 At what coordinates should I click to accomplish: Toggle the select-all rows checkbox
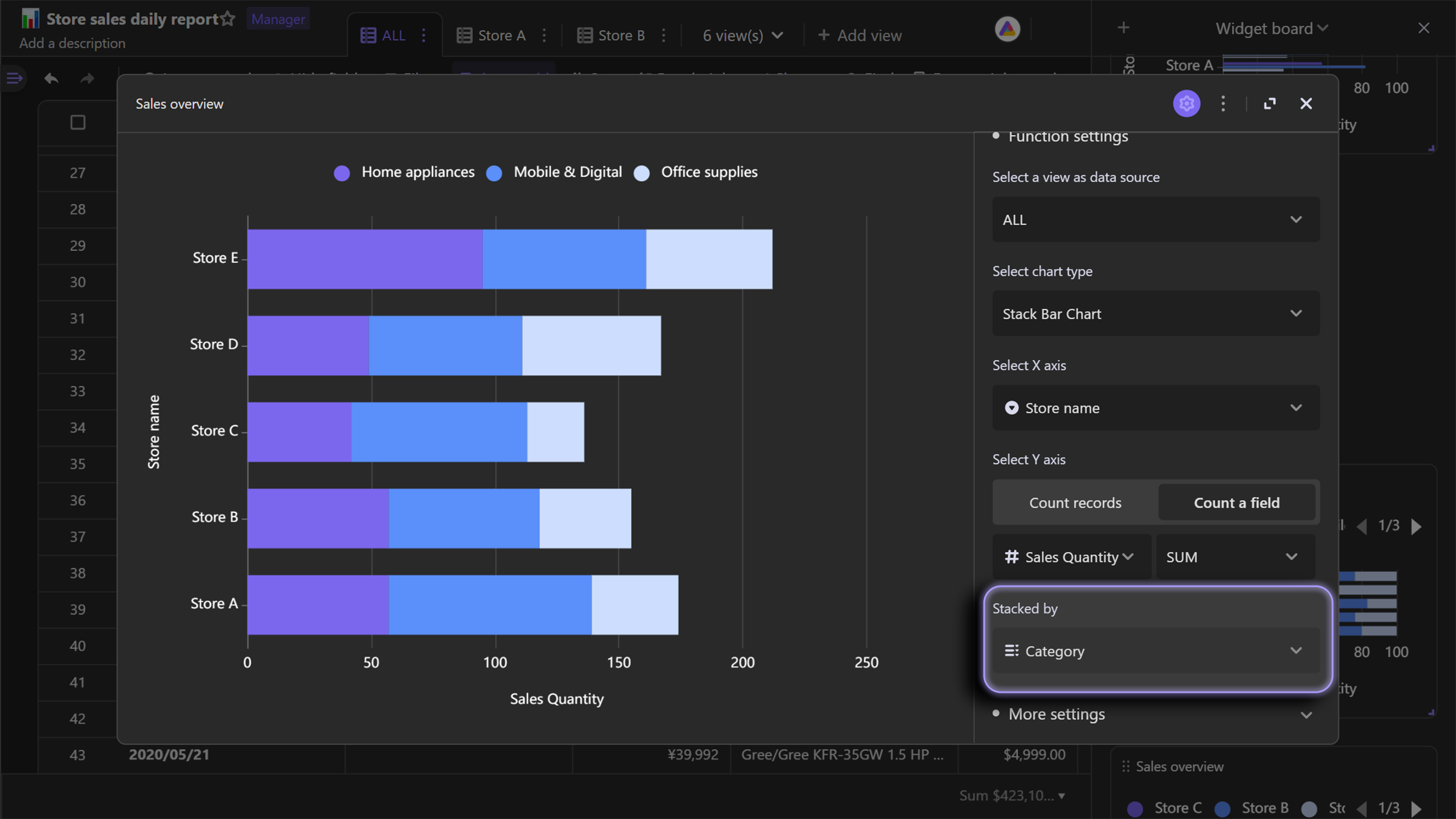77,122
